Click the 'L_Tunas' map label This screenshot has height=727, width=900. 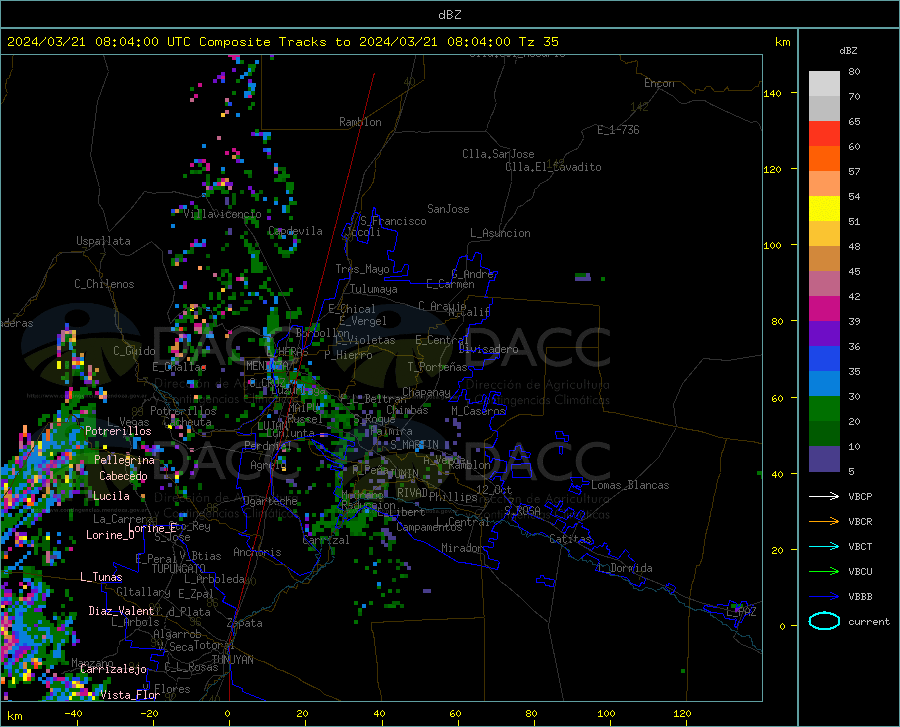pos(101,577)
